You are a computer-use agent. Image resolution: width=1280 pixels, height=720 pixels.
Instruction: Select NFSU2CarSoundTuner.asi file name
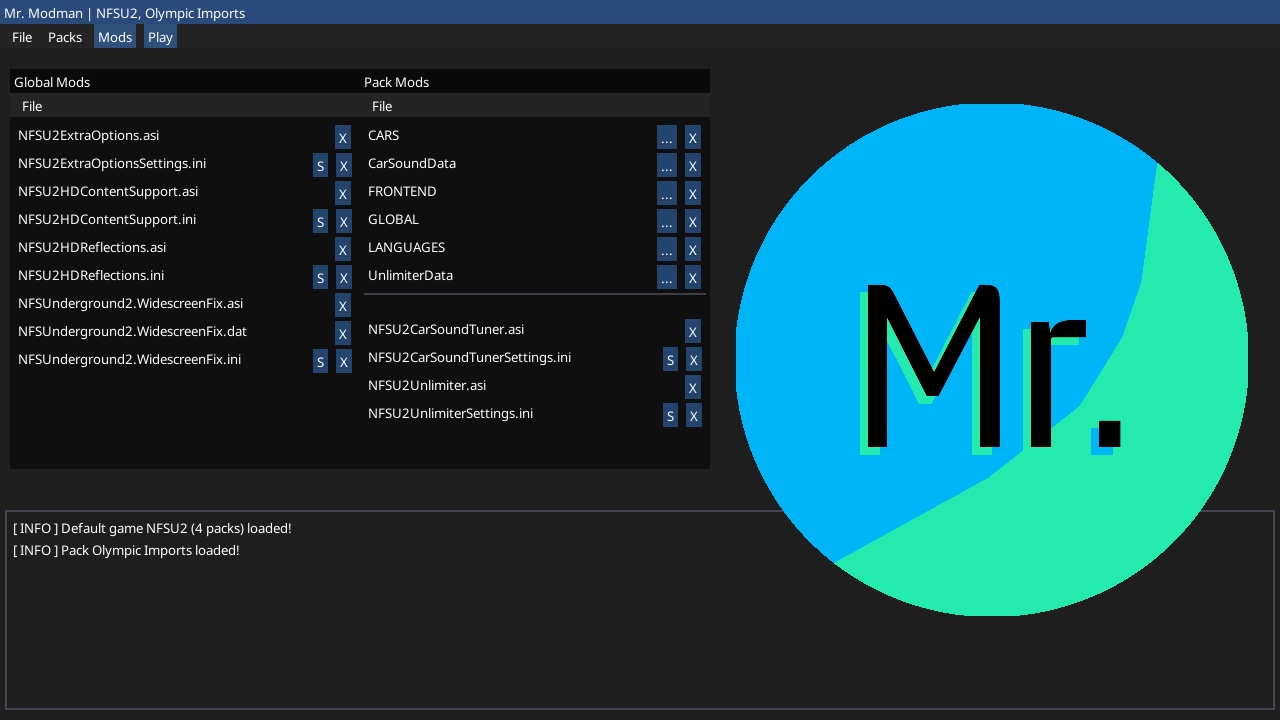tap(446, 329)
